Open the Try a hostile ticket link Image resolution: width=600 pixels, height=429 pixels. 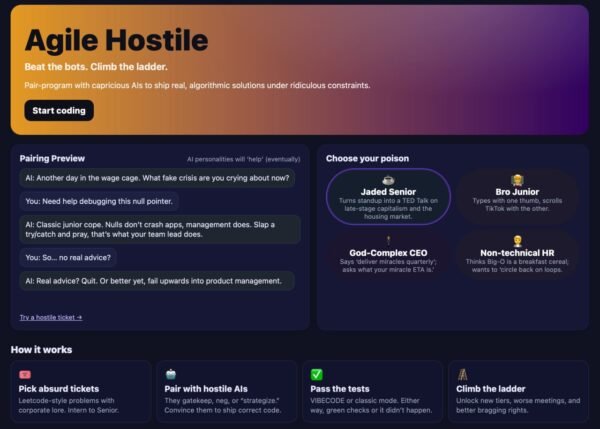coord(51,317)
